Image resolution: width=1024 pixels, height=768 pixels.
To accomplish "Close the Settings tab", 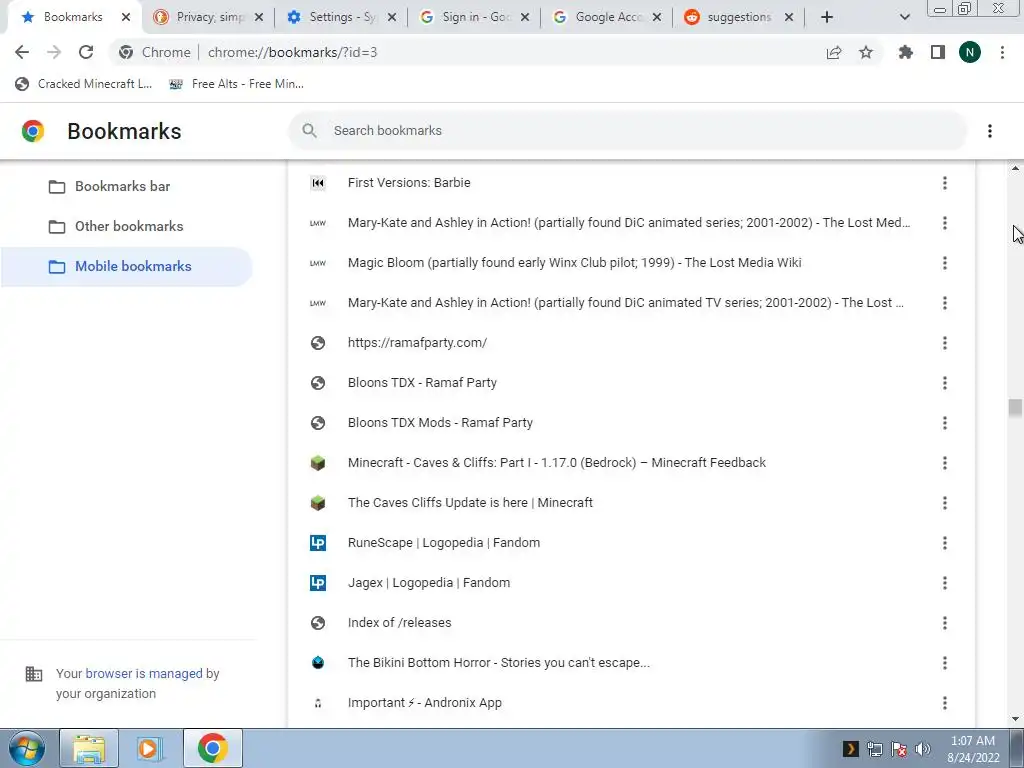I will (x=392, y=18).
